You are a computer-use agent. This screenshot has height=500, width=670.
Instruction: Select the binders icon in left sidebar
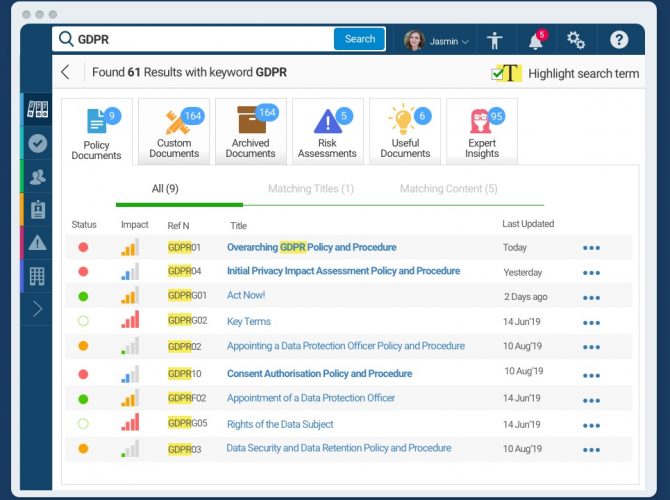click(37, 110)
